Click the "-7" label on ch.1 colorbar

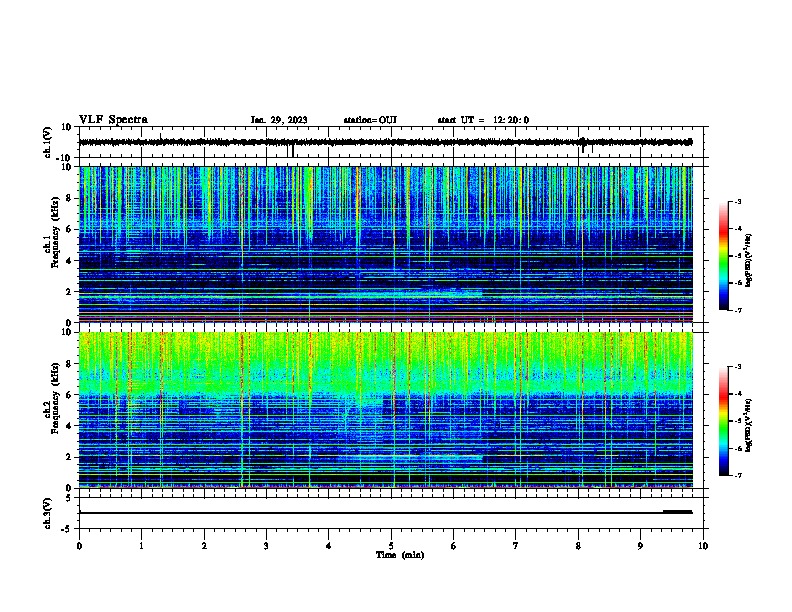tap(738, 310)
